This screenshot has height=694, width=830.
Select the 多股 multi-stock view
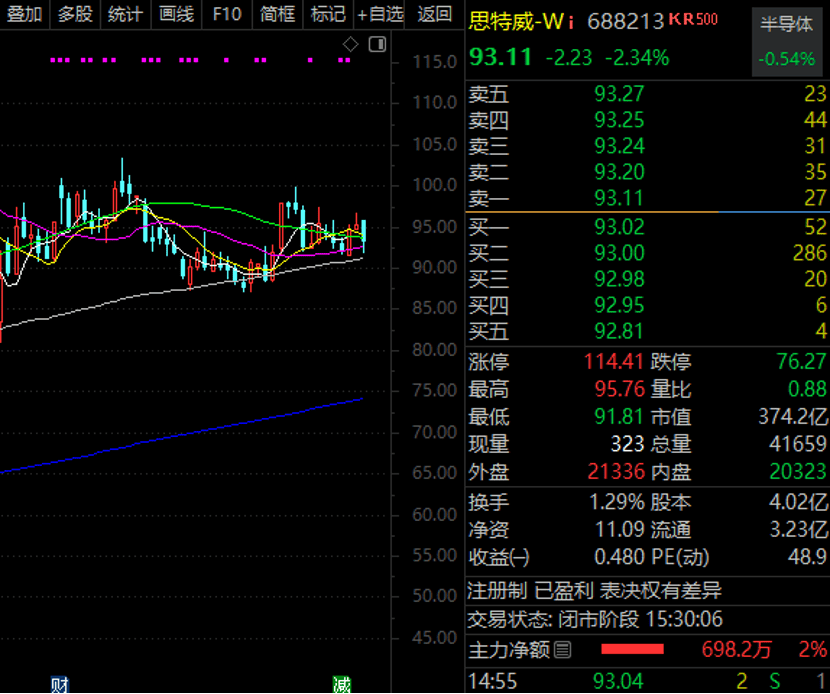[x=75, y=14]
